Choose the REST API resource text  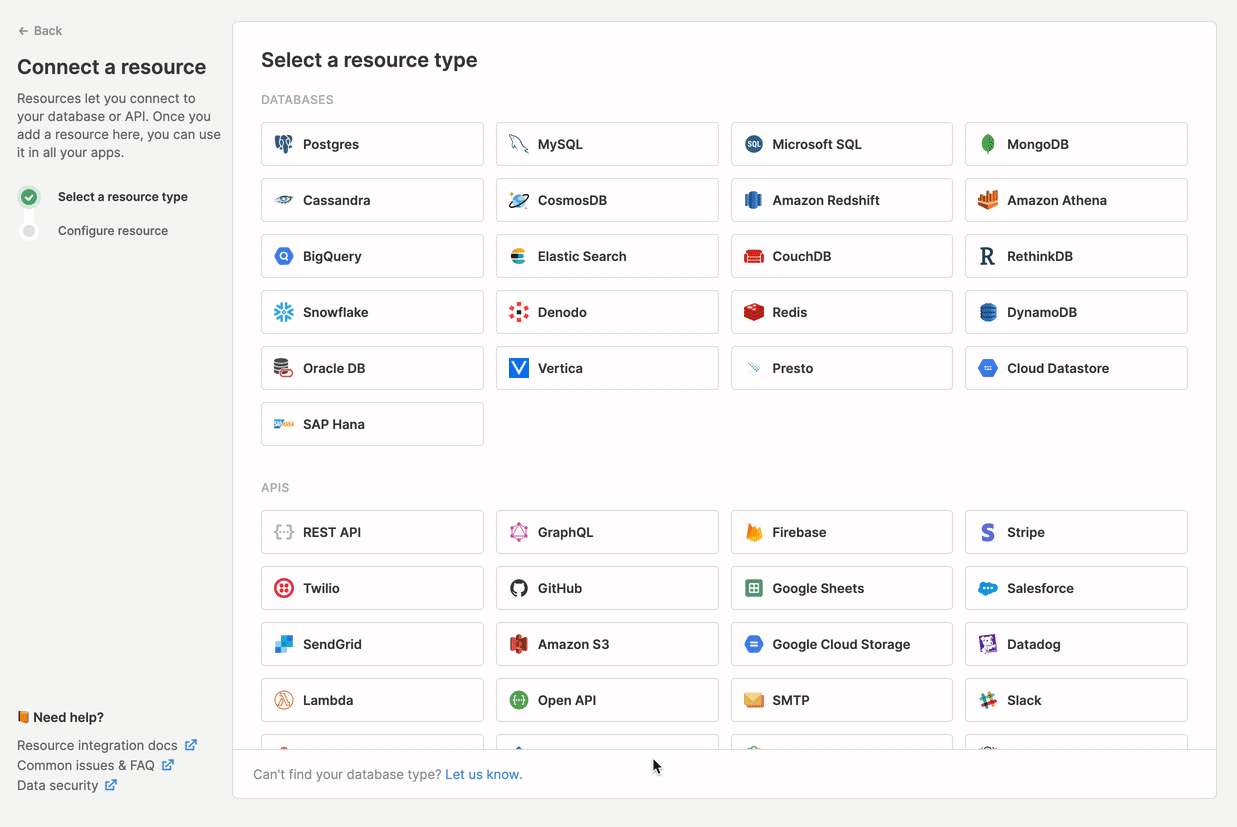point(332,532)
